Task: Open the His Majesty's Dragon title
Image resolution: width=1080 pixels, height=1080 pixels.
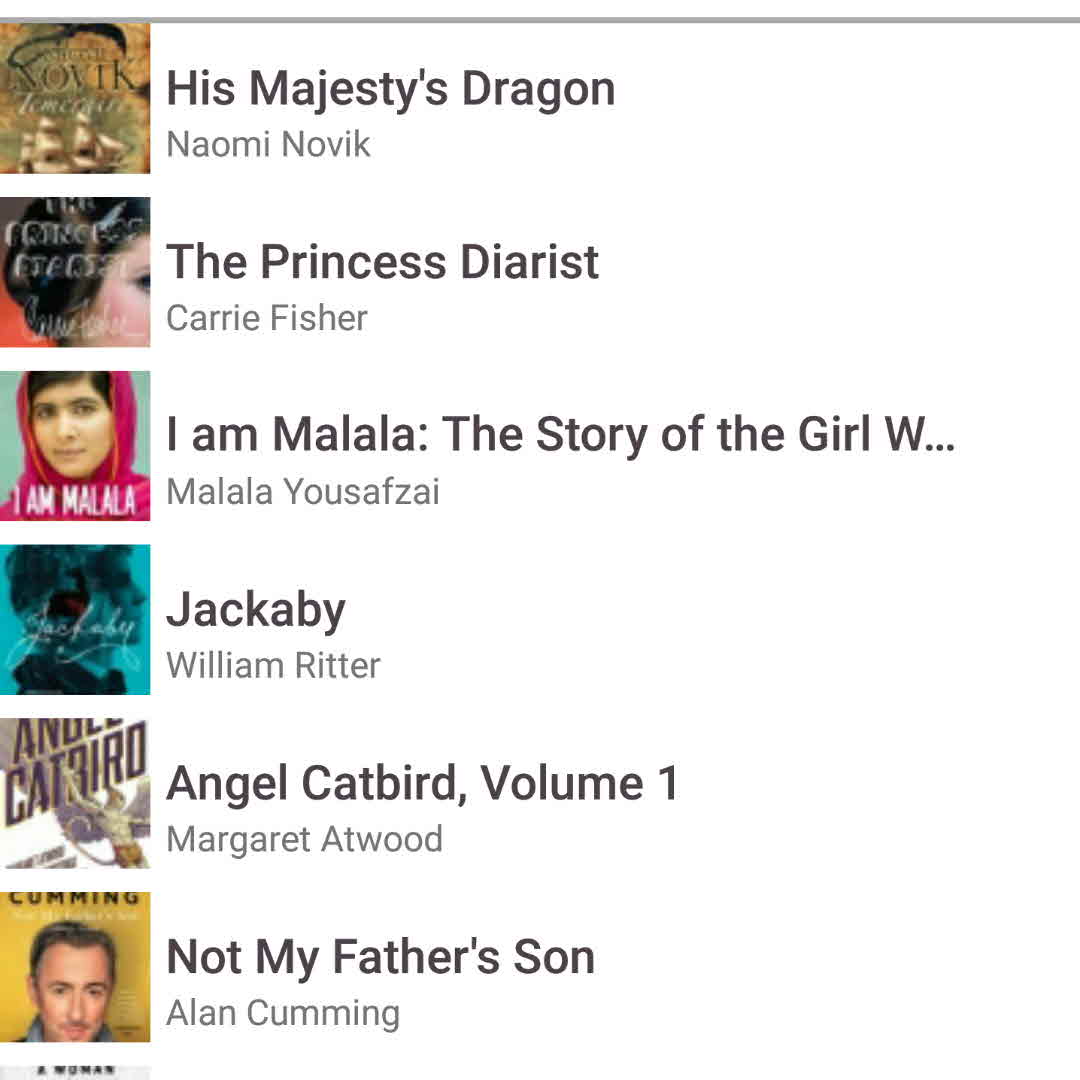Action: coord(390,88)
